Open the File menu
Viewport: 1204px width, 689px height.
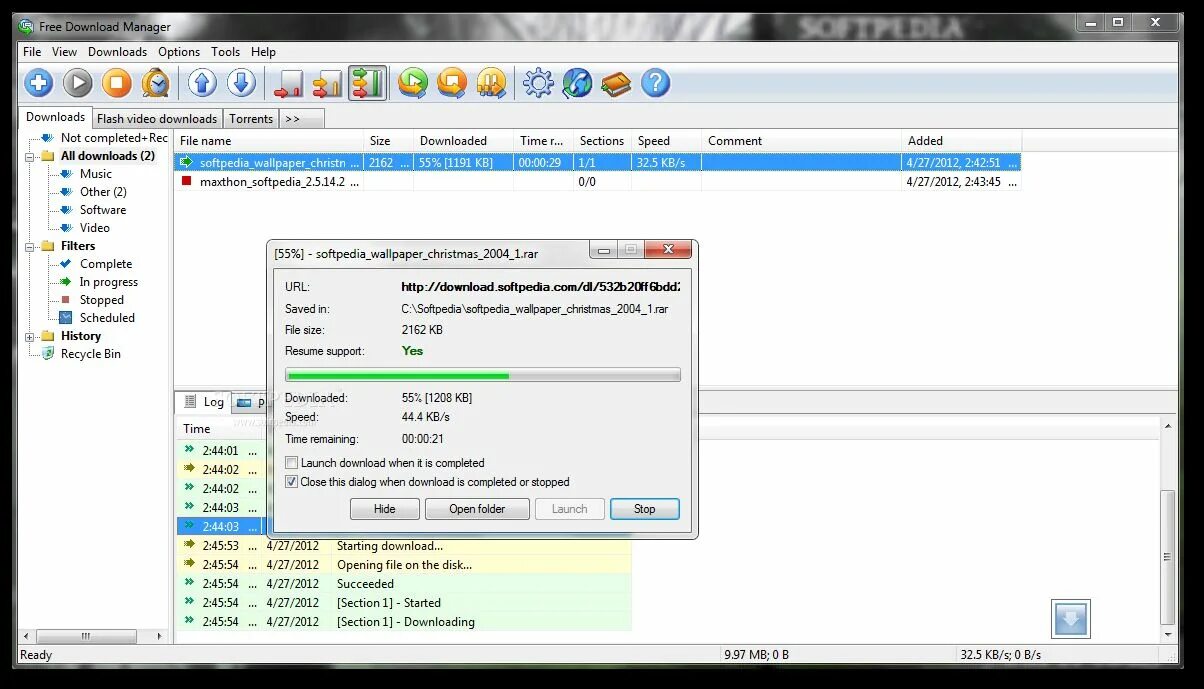[32, 52]
